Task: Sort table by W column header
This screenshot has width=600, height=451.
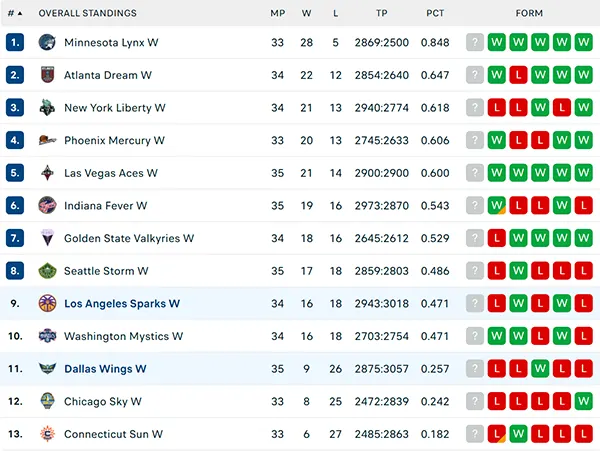Action: click(306, 13)
